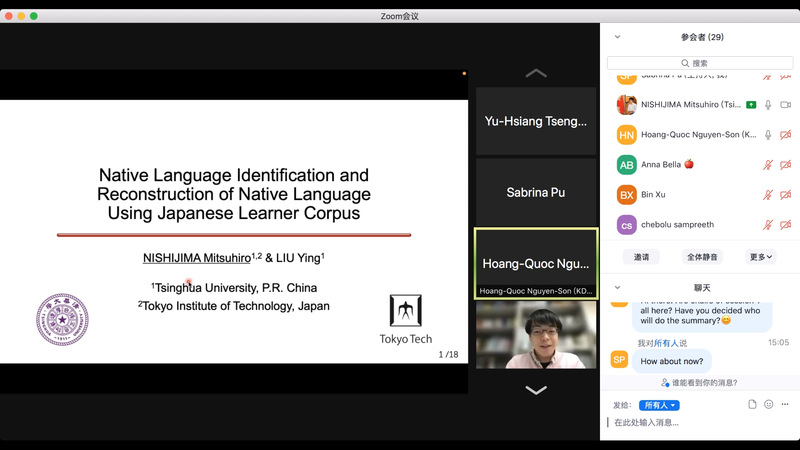Collapse the chat panel chevron
The height and width of the screenshot is (450, 800).
tap(617, 287)
